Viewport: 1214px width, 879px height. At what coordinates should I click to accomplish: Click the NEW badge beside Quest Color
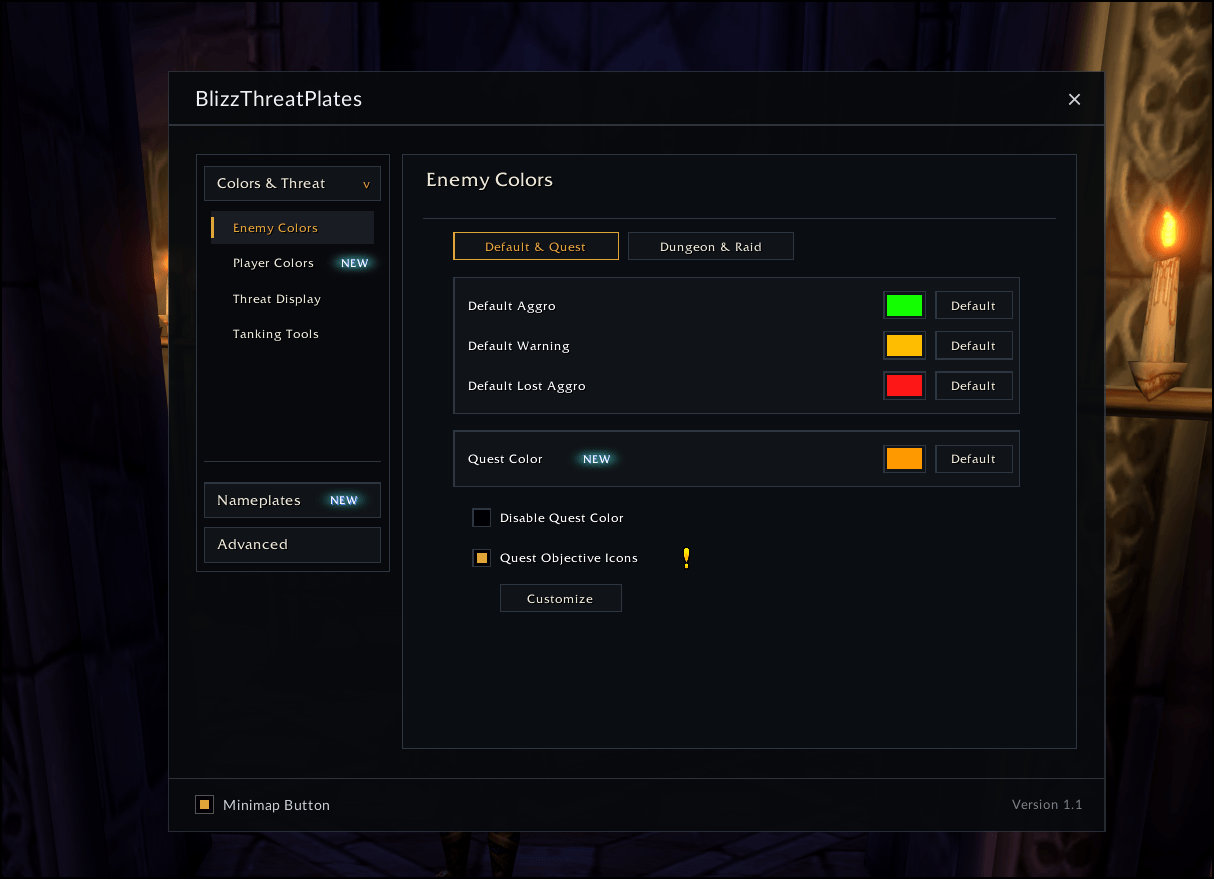597,459
